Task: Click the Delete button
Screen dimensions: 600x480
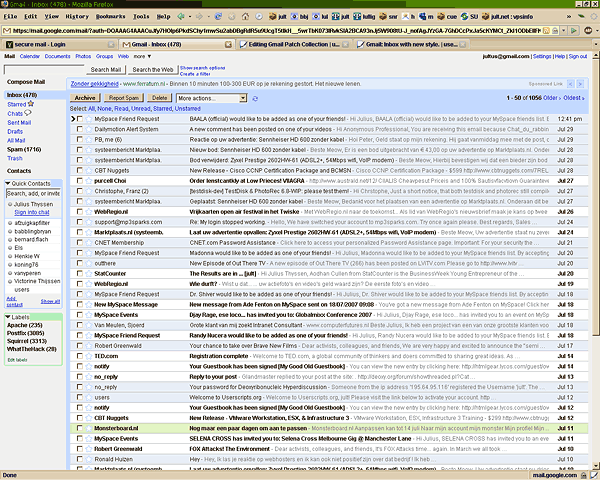Action: tap(160, 98)
